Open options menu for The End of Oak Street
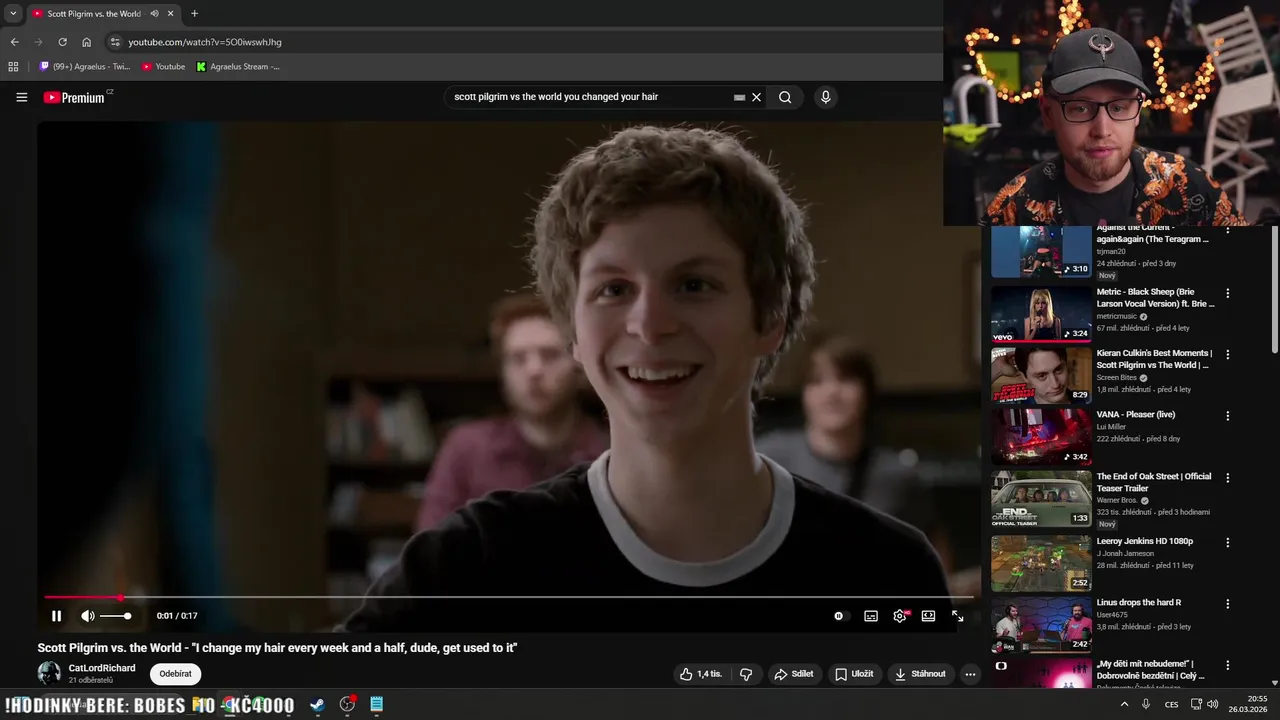 (x=1227, y=478)
